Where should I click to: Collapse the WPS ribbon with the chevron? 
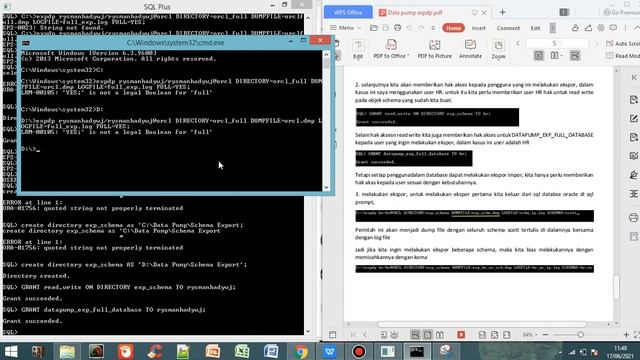[x=637, y=28]
